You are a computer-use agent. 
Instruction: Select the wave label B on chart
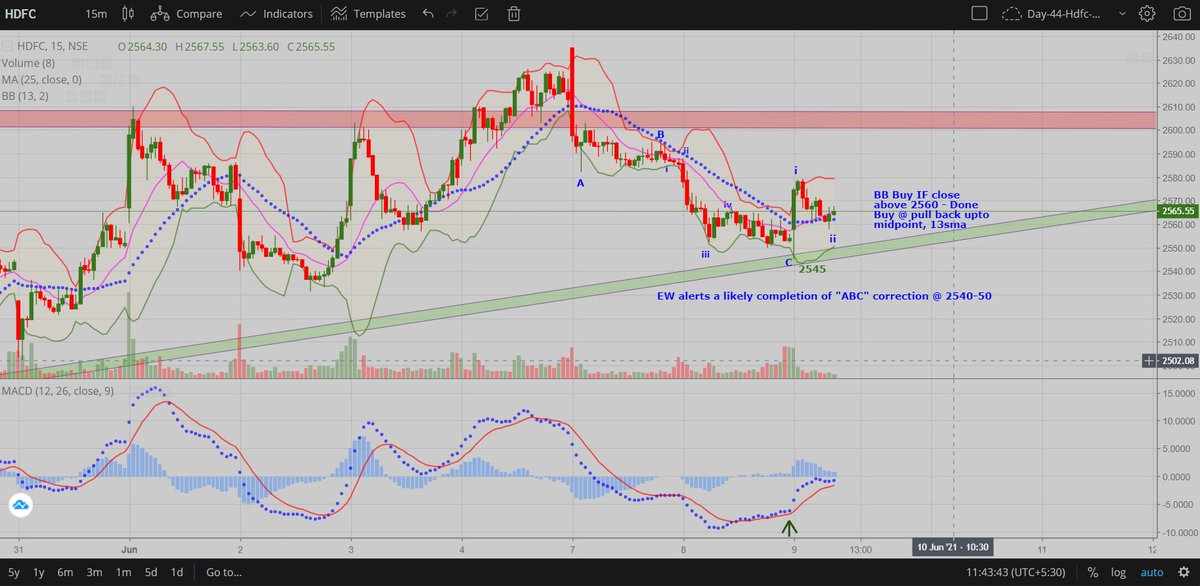click(661, 134)
